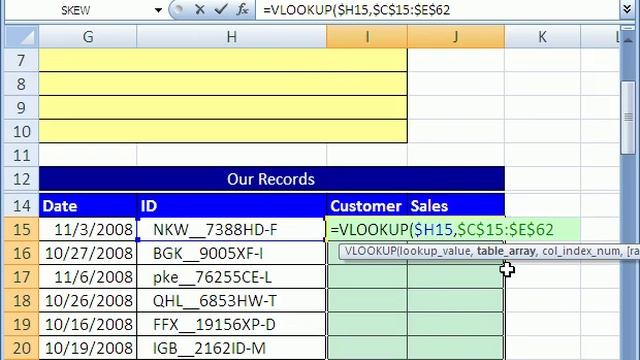Click the green Customer cell in row 17
Viewport: 640px width, 360px height.
367,277
